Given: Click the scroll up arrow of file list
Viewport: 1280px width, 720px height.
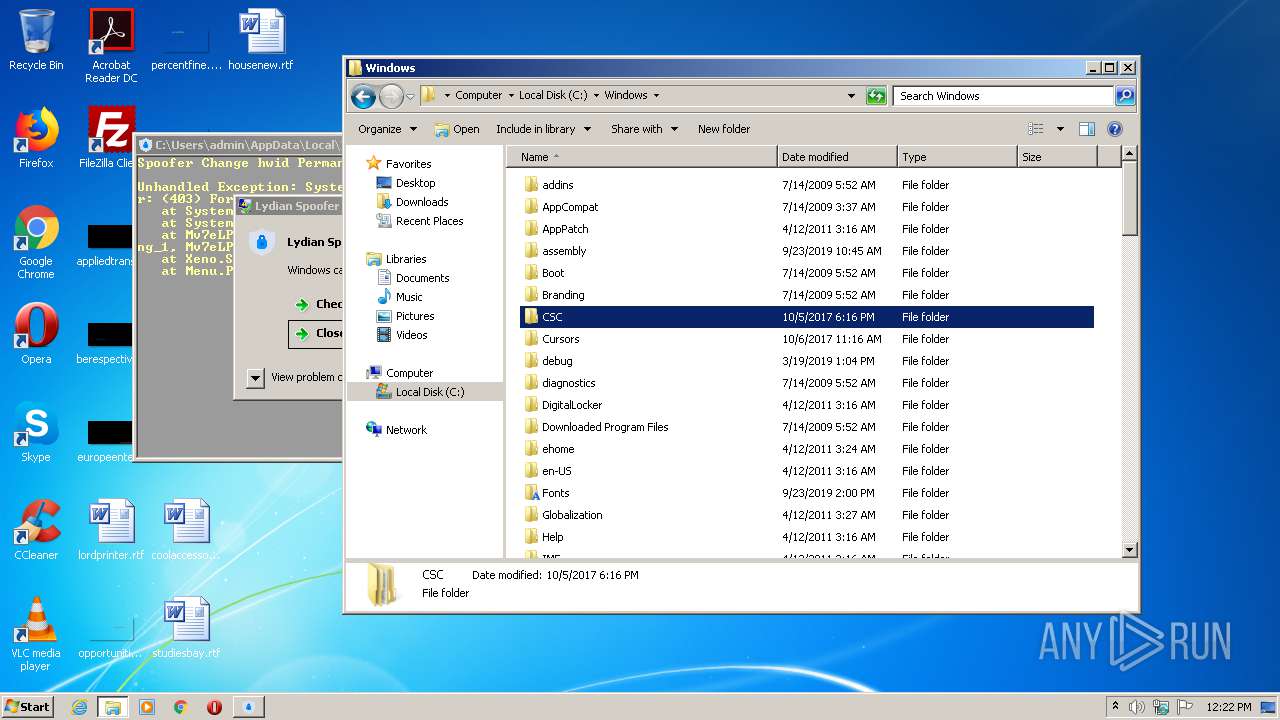Looking at the screenshot, I should [1129, 154].
